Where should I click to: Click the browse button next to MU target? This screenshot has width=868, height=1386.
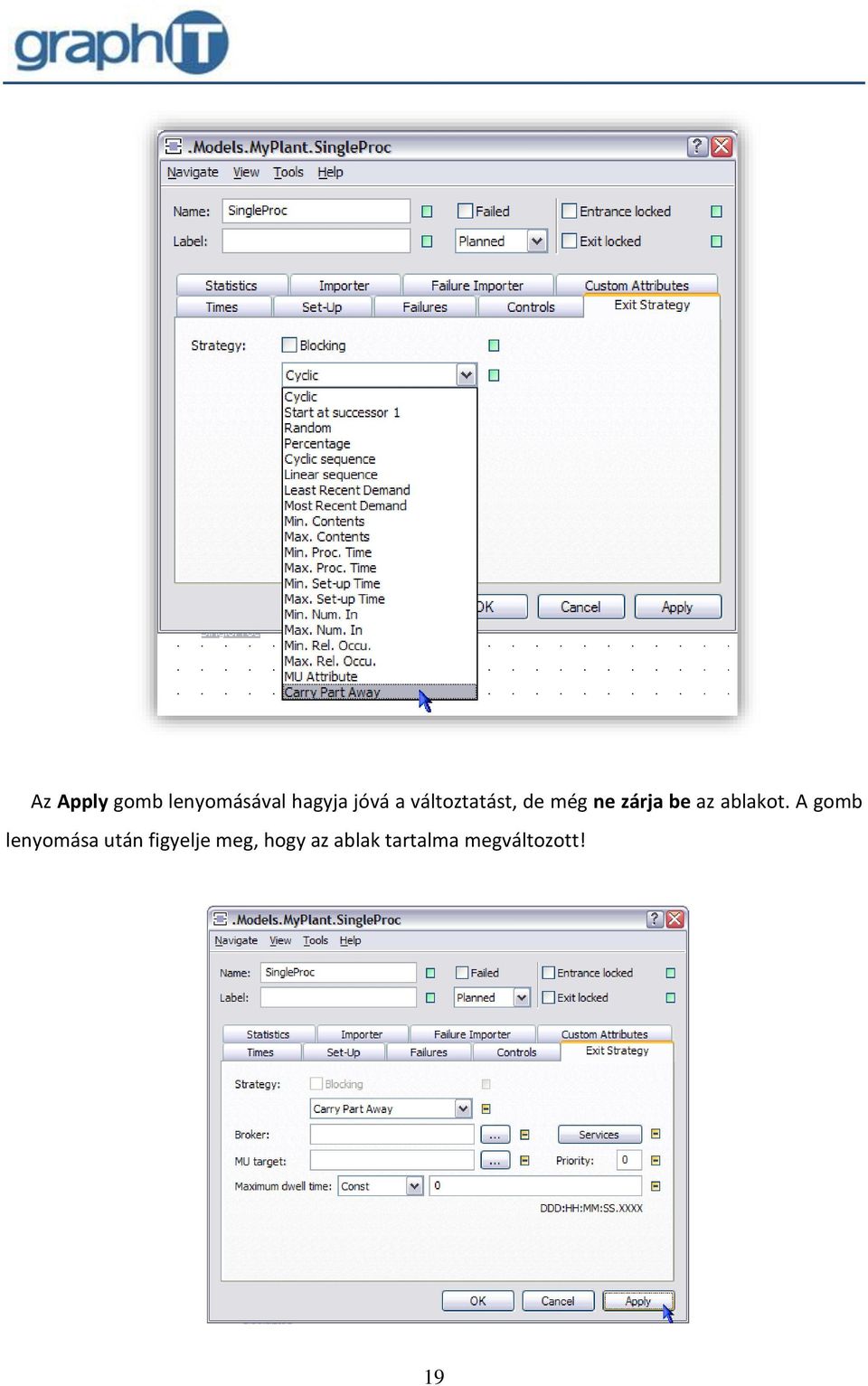click(495, 1160)
